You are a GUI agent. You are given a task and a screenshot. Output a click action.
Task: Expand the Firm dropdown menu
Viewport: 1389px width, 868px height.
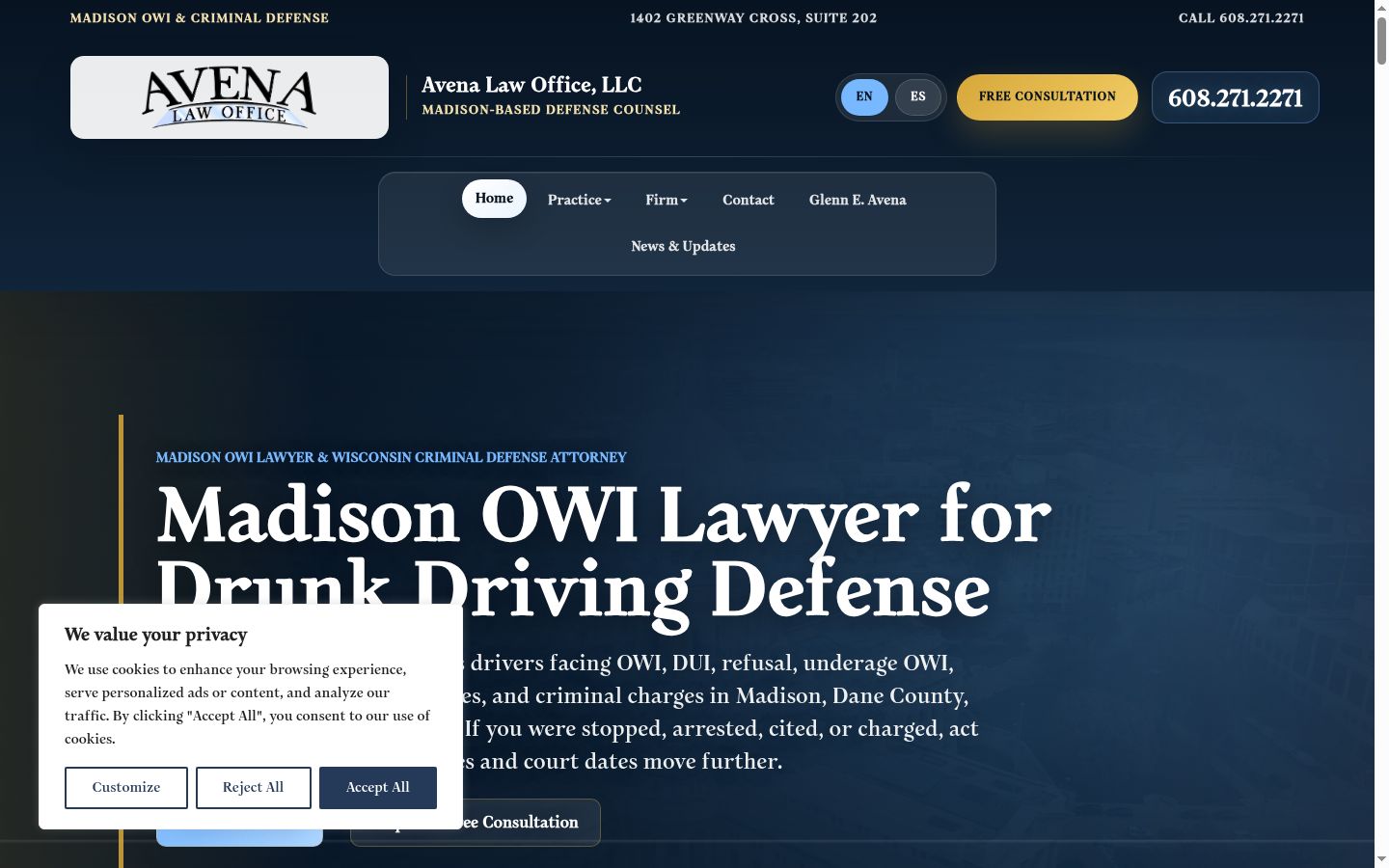(667, 200)
